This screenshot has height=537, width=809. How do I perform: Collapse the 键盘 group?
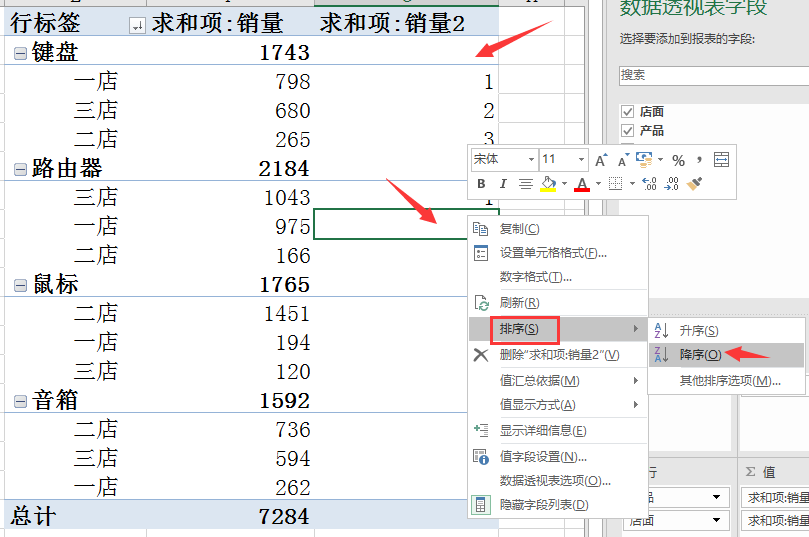coord(20,54)
